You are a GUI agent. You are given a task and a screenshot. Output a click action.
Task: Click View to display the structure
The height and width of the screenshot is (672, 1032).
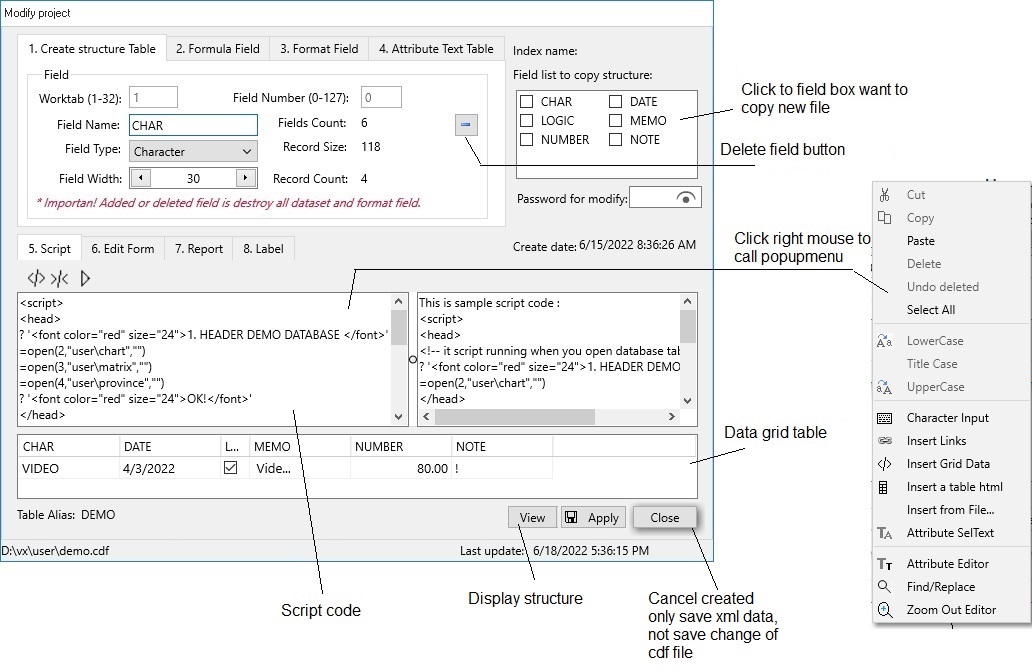tap(532, 517)
